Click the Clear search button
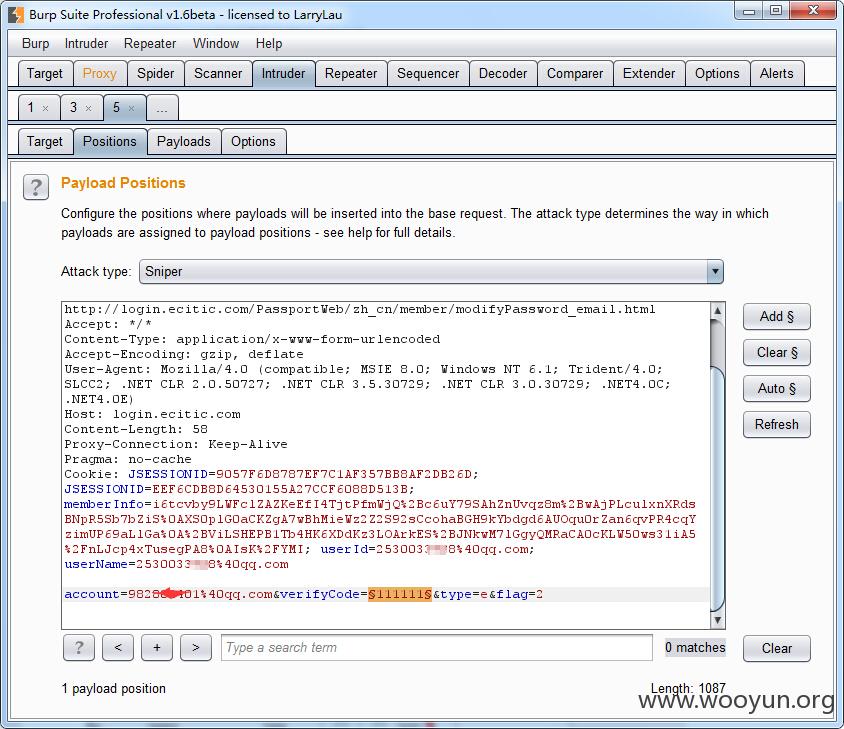The width and height of the screenshot is (844, 729). pos(777,648)
